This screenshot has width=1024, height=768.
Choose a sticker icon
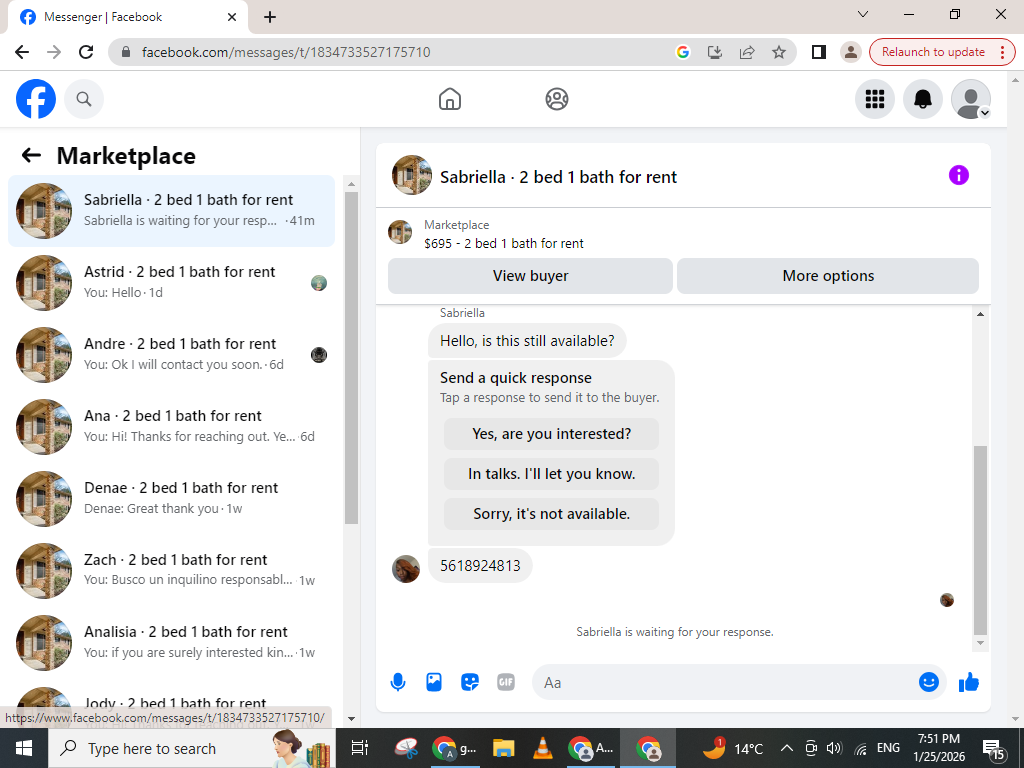click(470, 682)
